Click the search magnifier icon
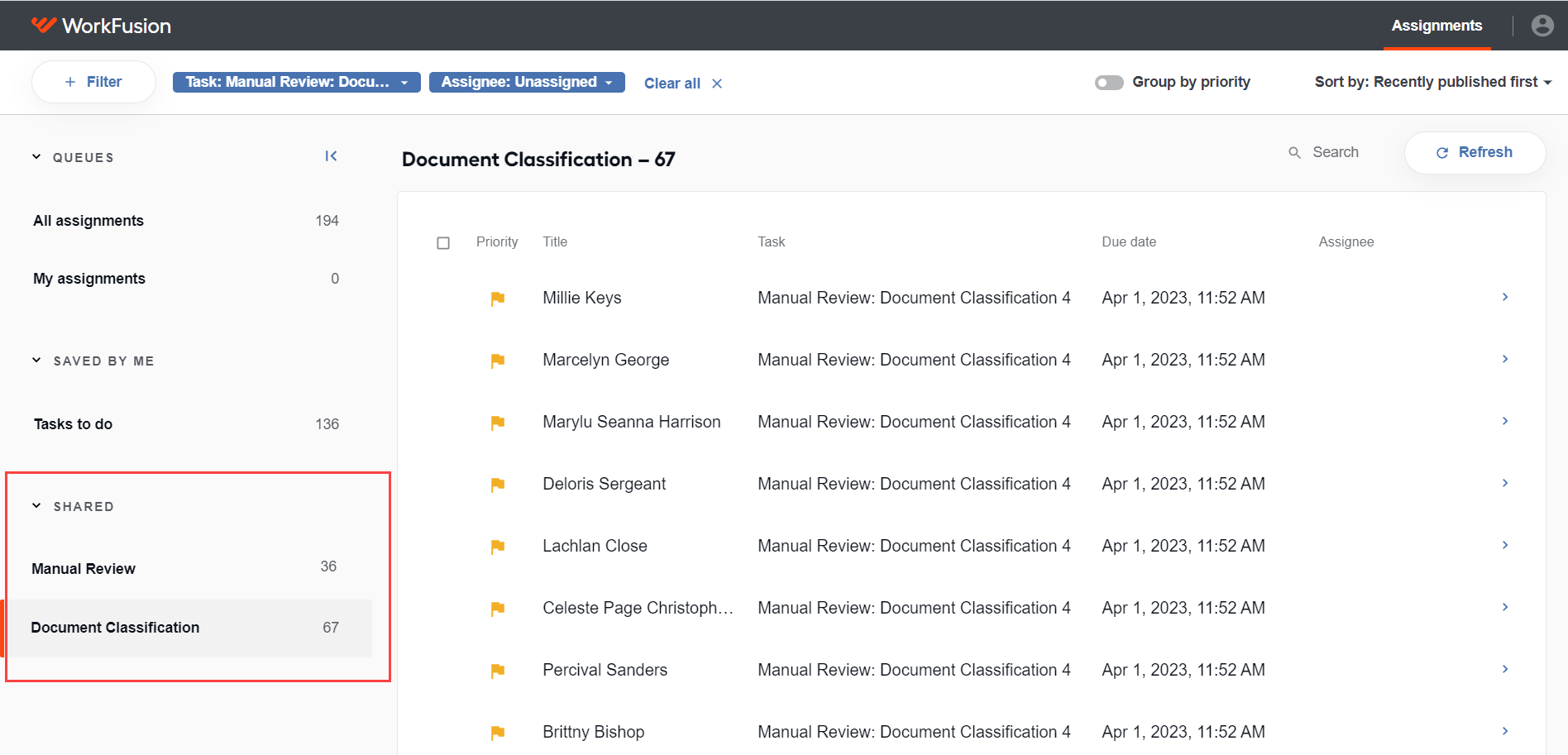The image size is (1568, 755). (1295, 152)
